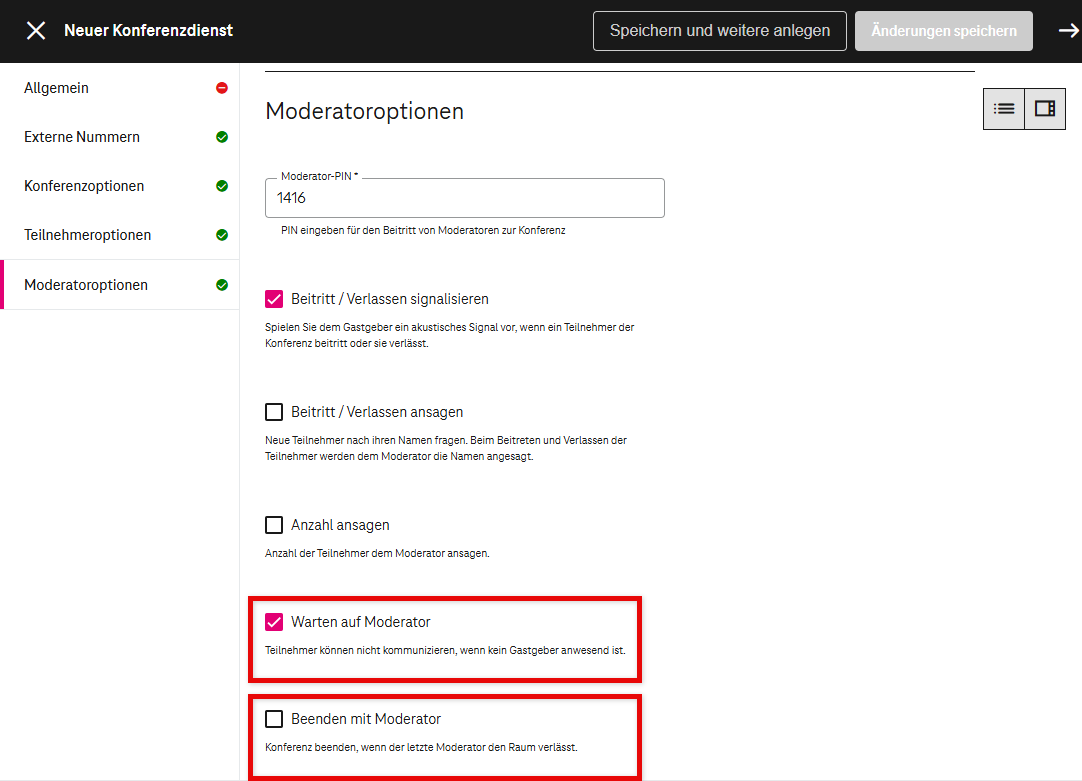
Task: Switch to side panel layout icon
Action: [x=1045, y=109]
